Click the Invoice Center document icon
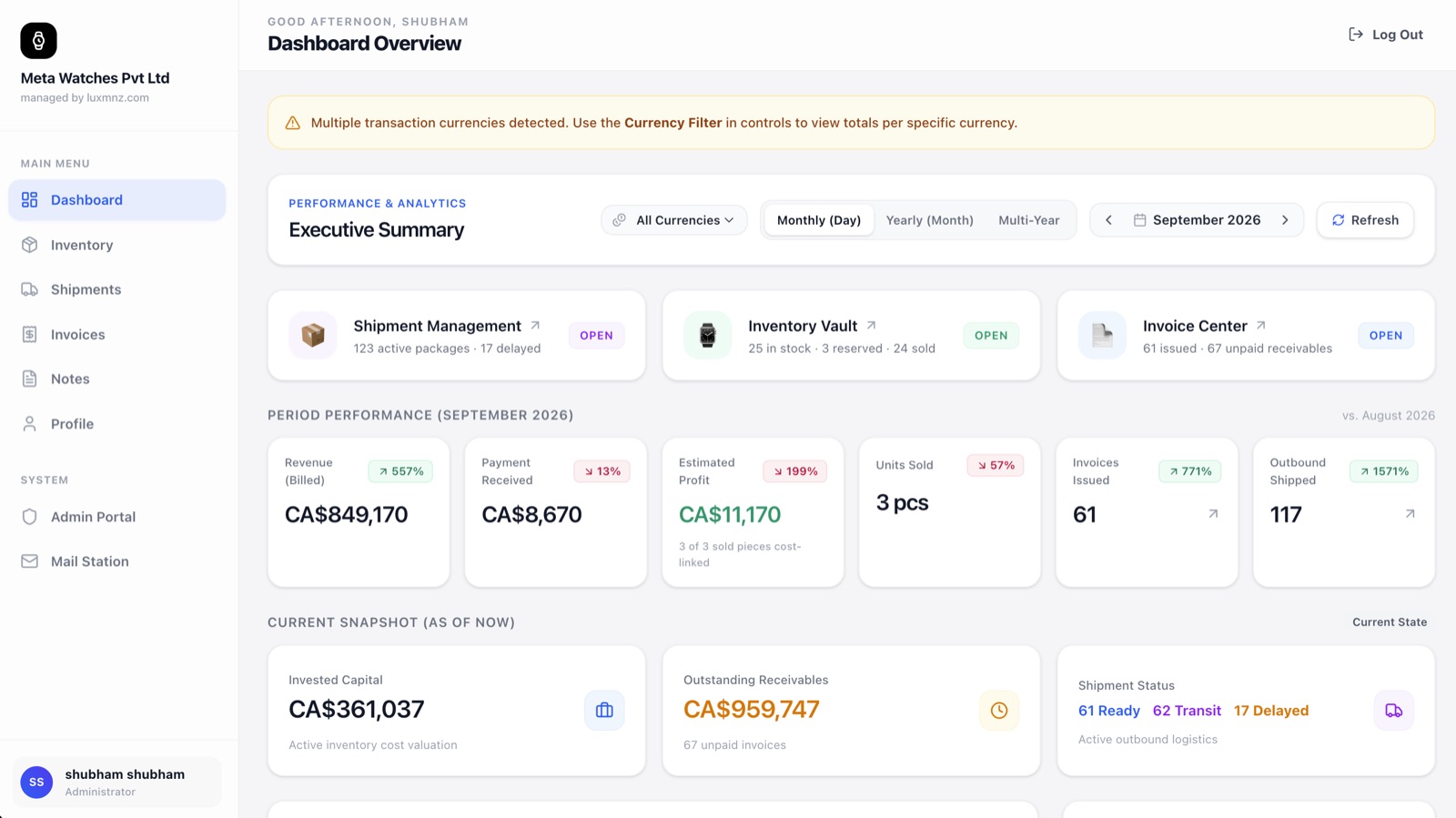Screen dimensions: 1456x818 pos(1102,336)
